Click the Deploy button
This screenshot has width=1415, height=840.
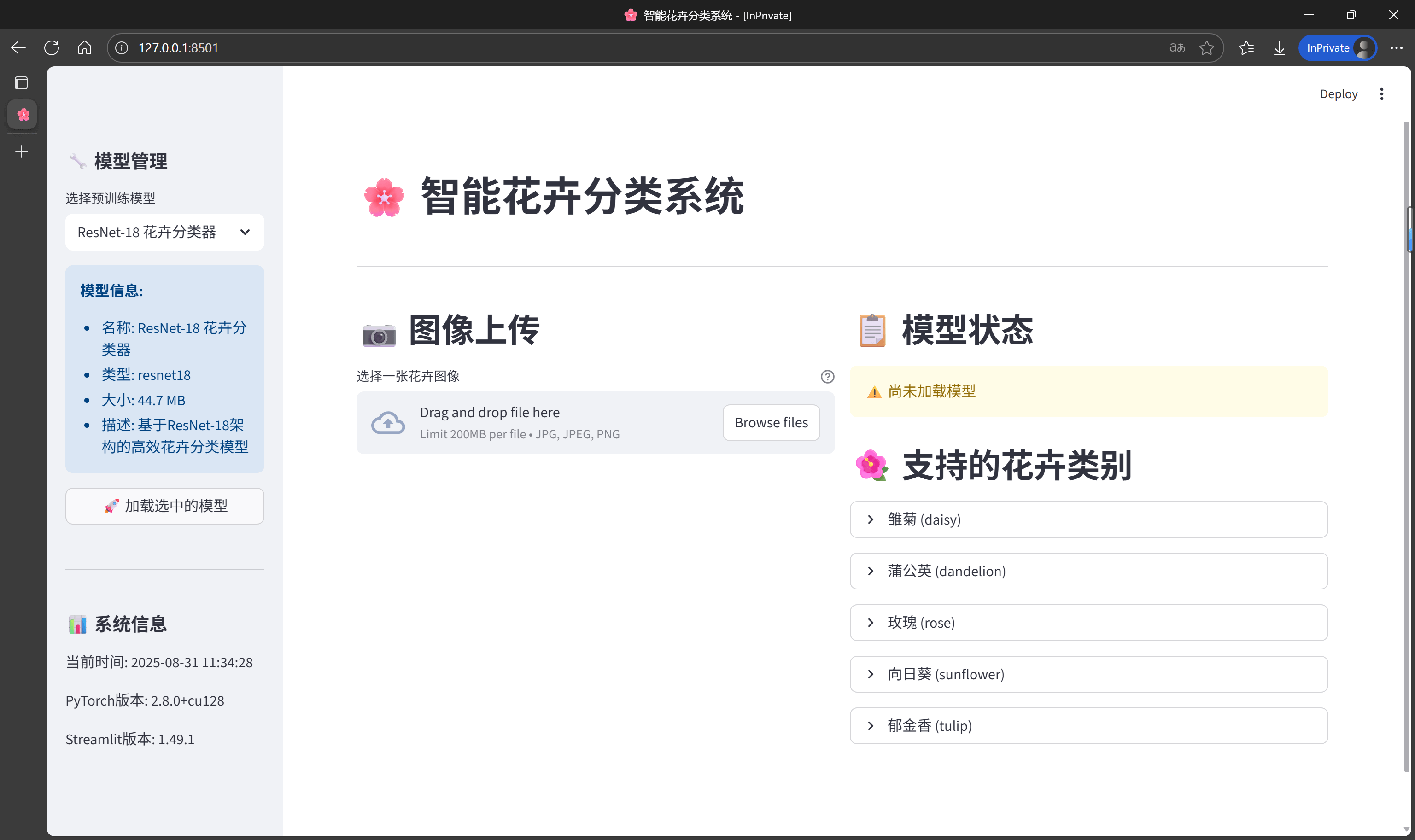click(1338, 94)
